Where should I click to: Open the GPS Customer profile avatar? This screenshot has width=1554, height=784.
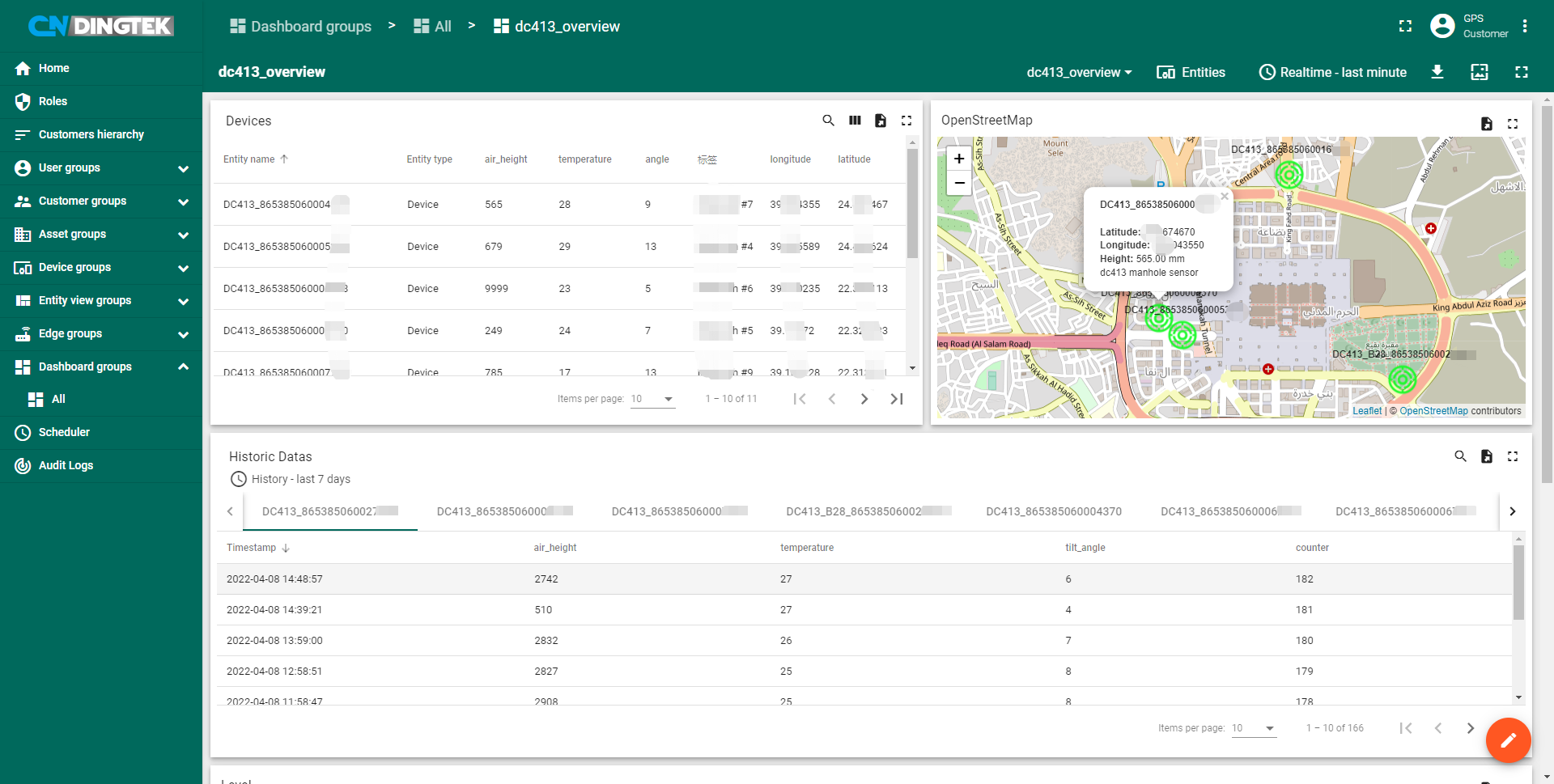pos(1442,26)
